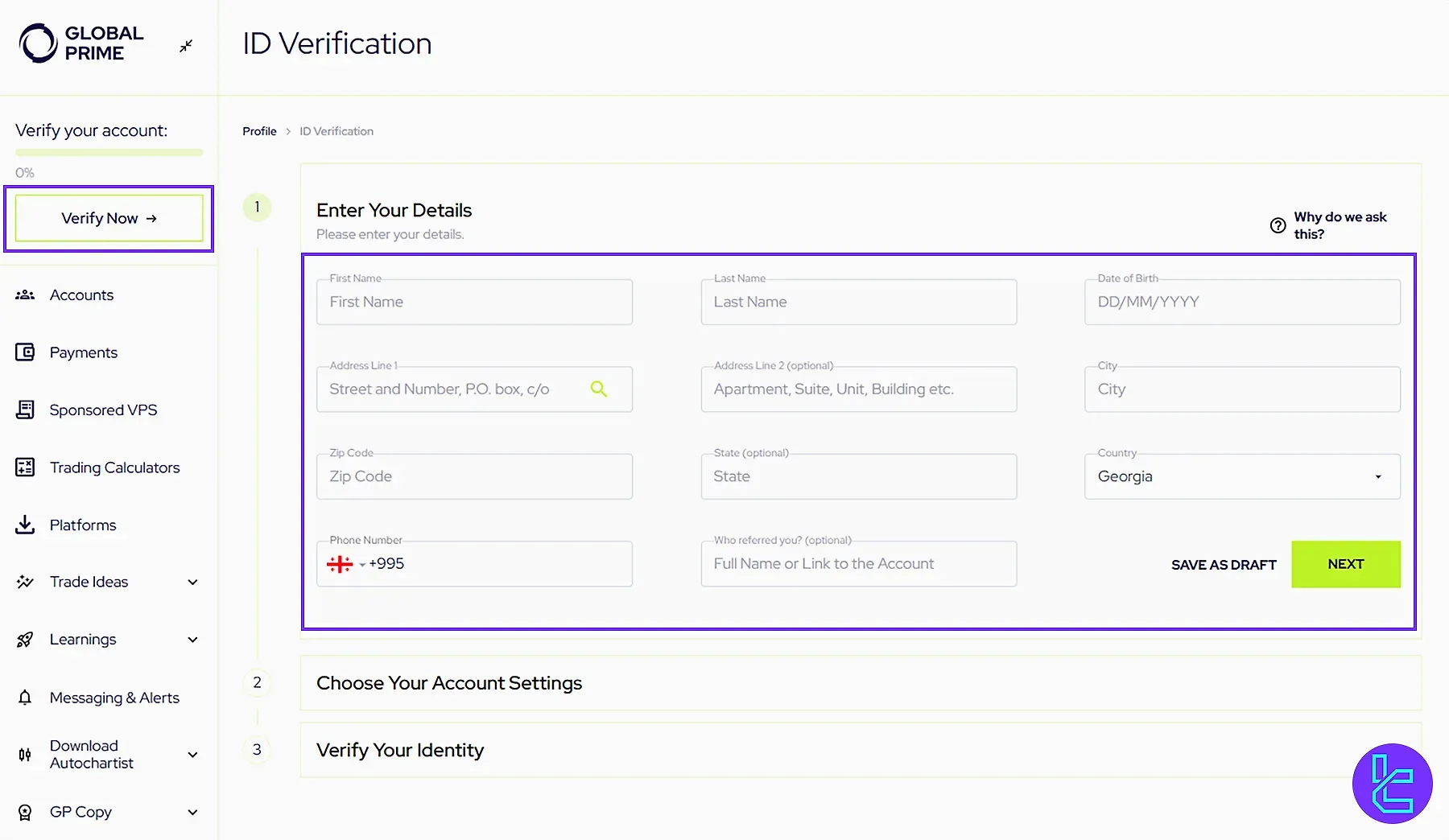
Task: Click the Why do we ask this help icon
Action: tap(1278, 225)
